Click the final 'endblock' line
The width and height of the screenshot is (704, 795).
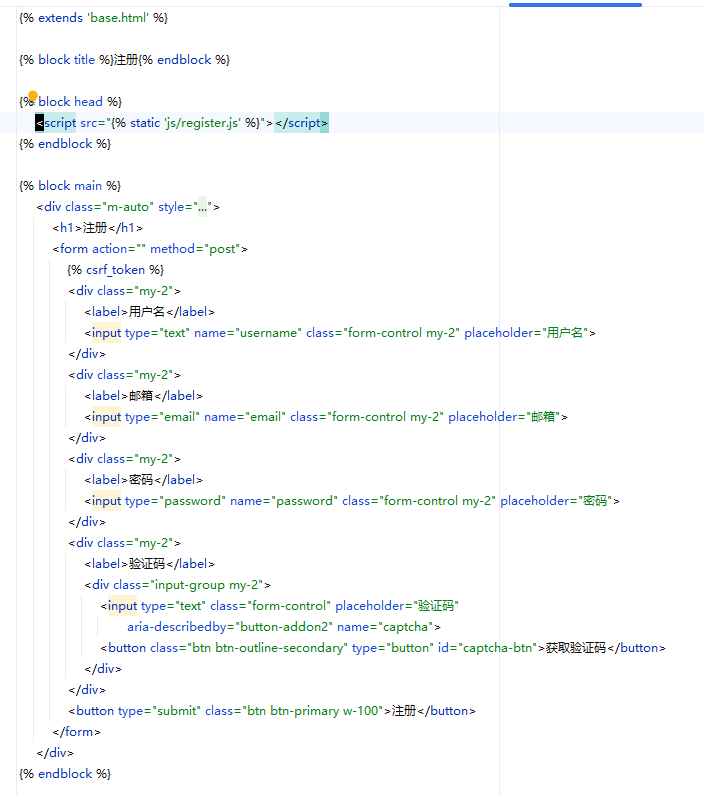(65, 774)
